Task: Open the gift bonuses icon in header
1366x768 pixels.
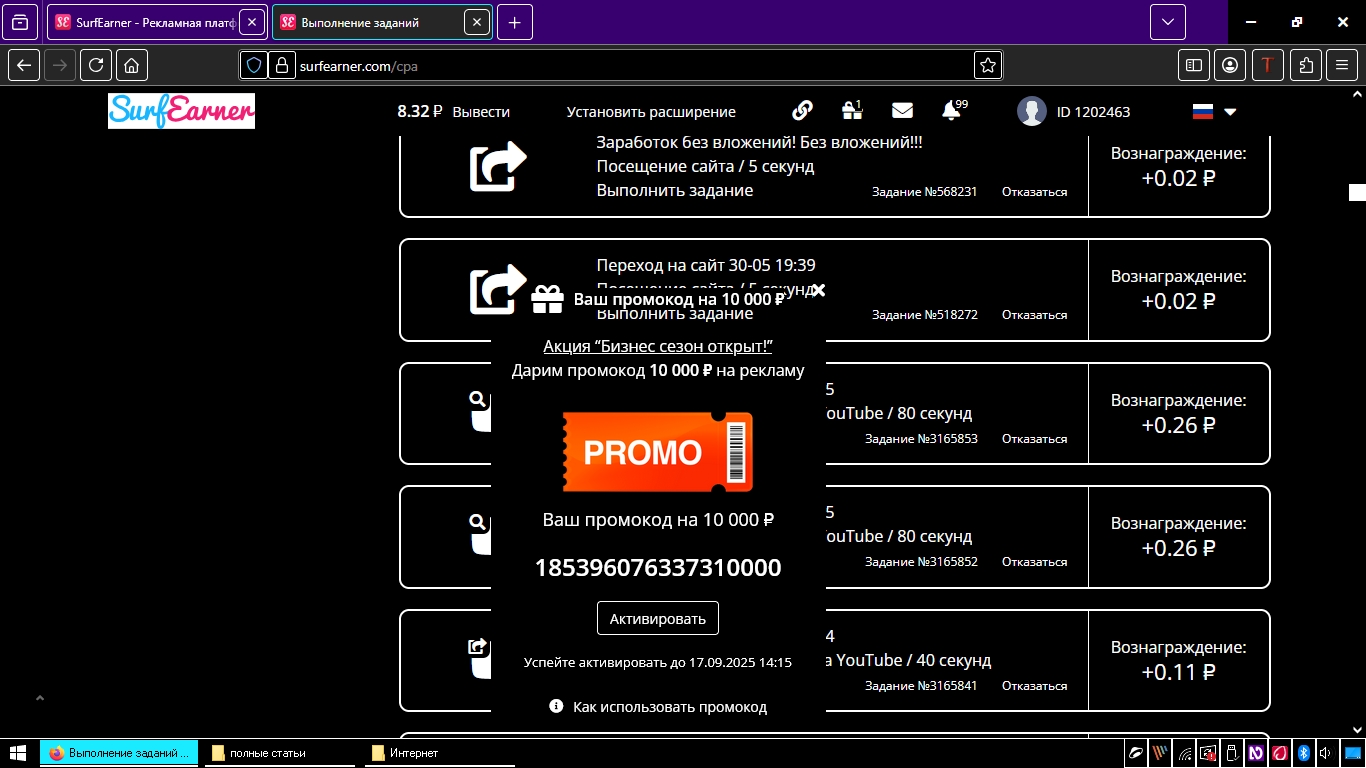Action: click(x=851, y=111)
